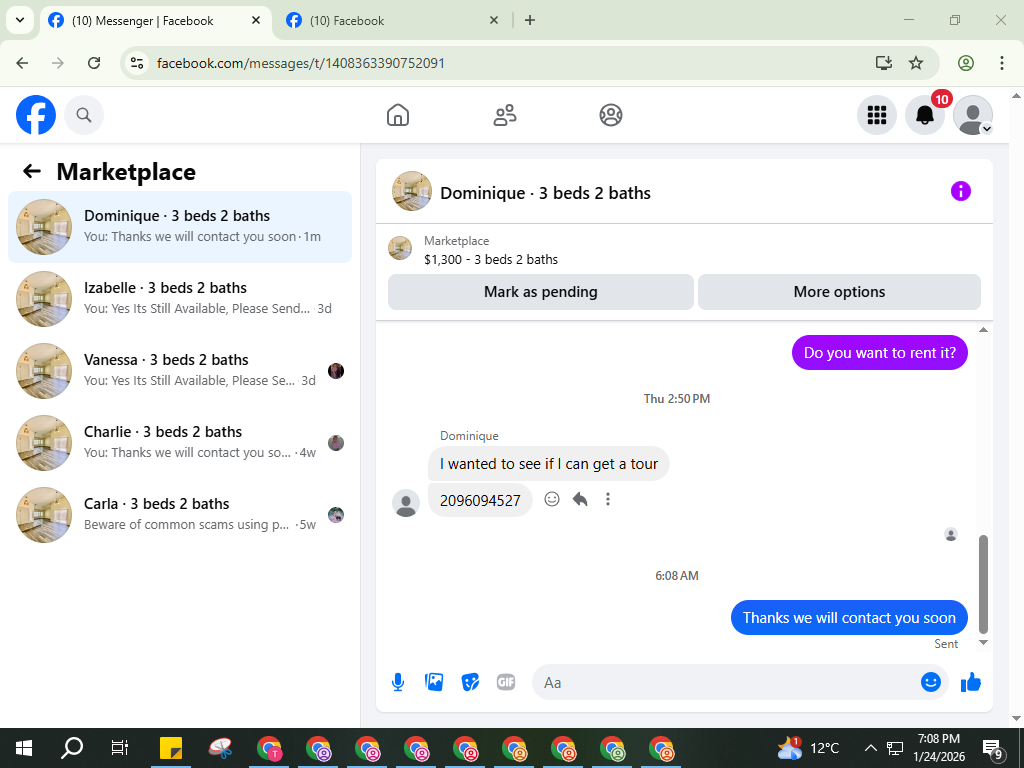Image resolution: width=1024 pixels, height=768 pixels.
Task: Click the Thanks we will contact you soon bubble
Action: click(849, 618)
